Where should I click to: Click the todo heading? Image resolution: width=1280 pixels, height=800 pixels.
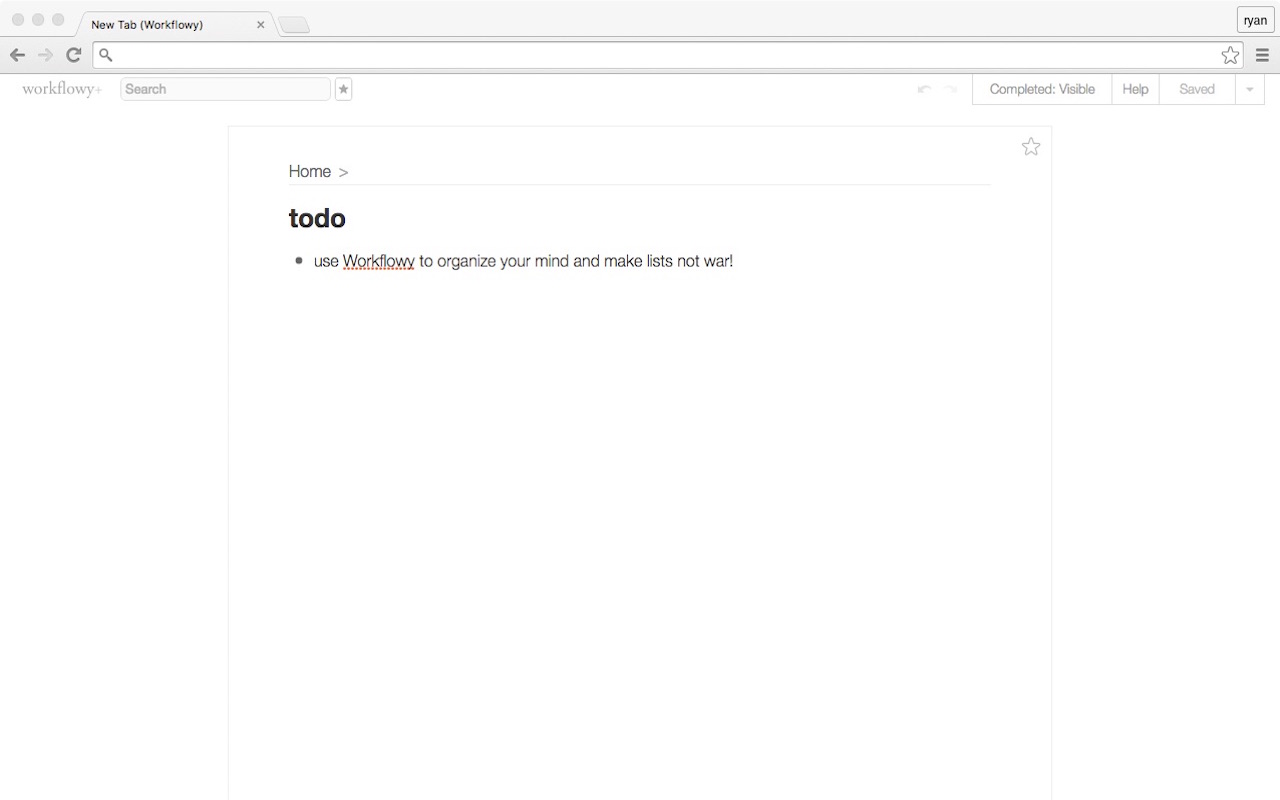[317, 218]
